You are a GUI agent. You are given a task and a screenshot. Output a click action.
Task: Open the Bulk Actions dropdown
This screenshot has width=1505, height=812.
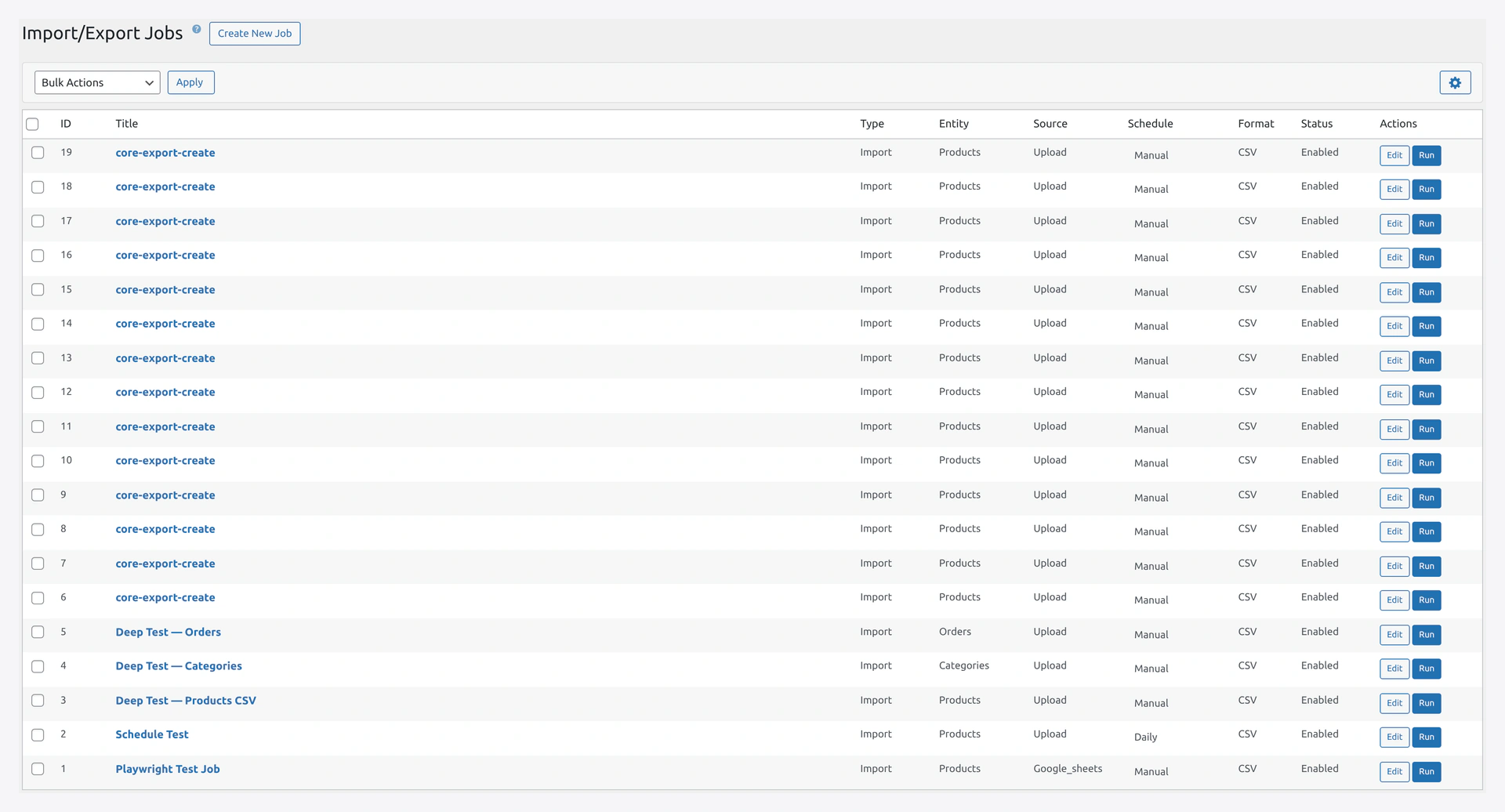point(97,82)
